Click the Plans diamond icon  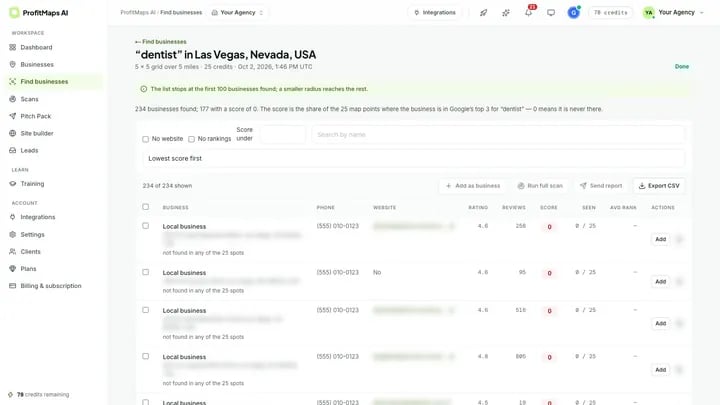click(12, 269)
